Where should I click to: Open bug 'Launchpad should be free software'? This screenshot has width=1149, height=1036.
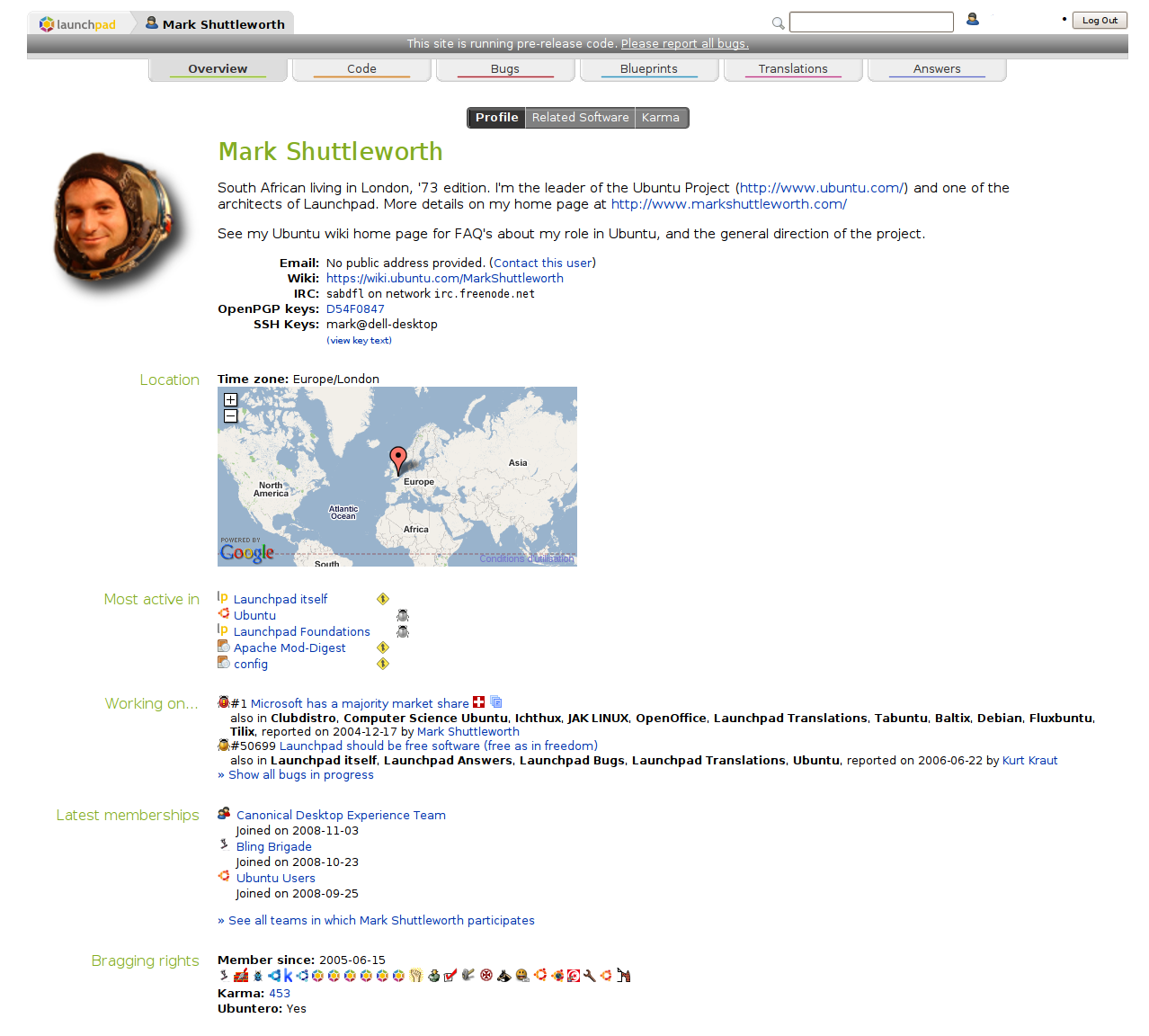439,746
